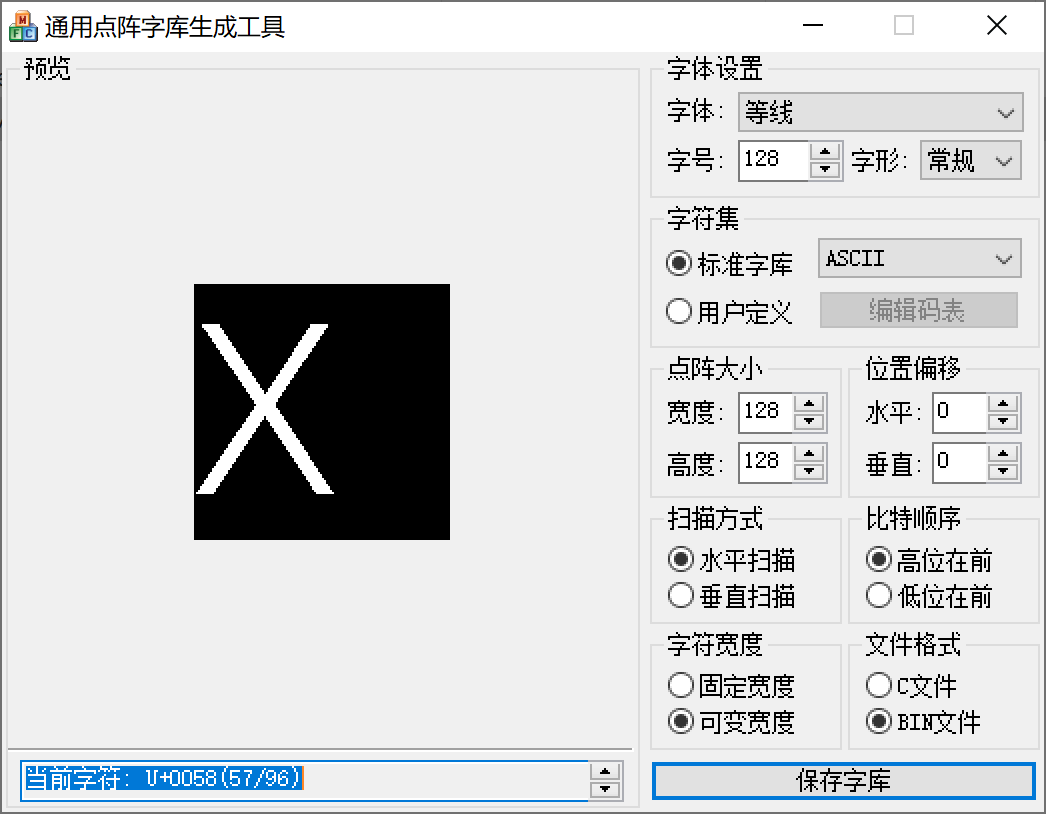Open the ASCII standard library dropdown
The width and height of the screenshot is (1046, 814).
coord(919,259)
